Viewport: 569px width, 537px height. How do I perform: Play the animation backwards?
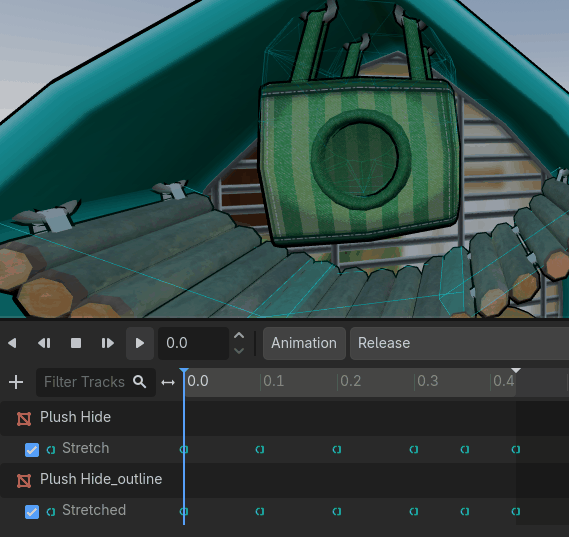pos(12,343)
